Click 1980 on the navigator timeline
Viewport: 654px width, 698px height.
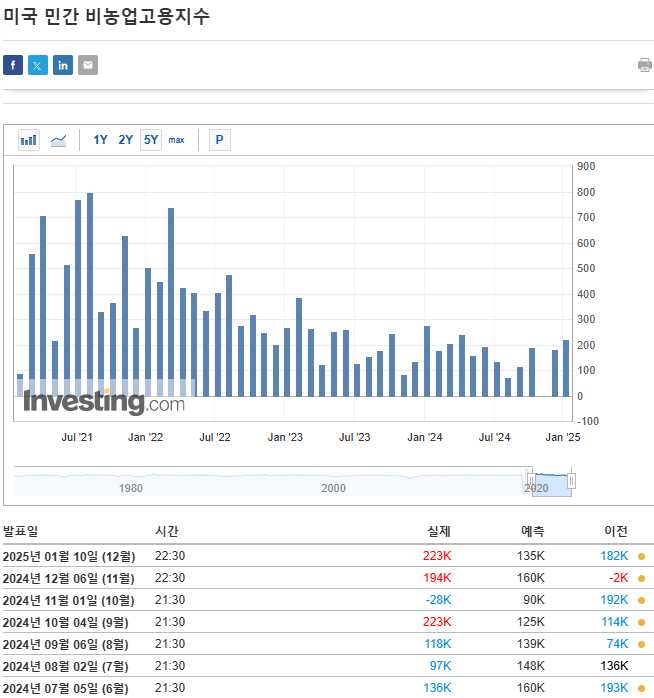pos(131,488)
